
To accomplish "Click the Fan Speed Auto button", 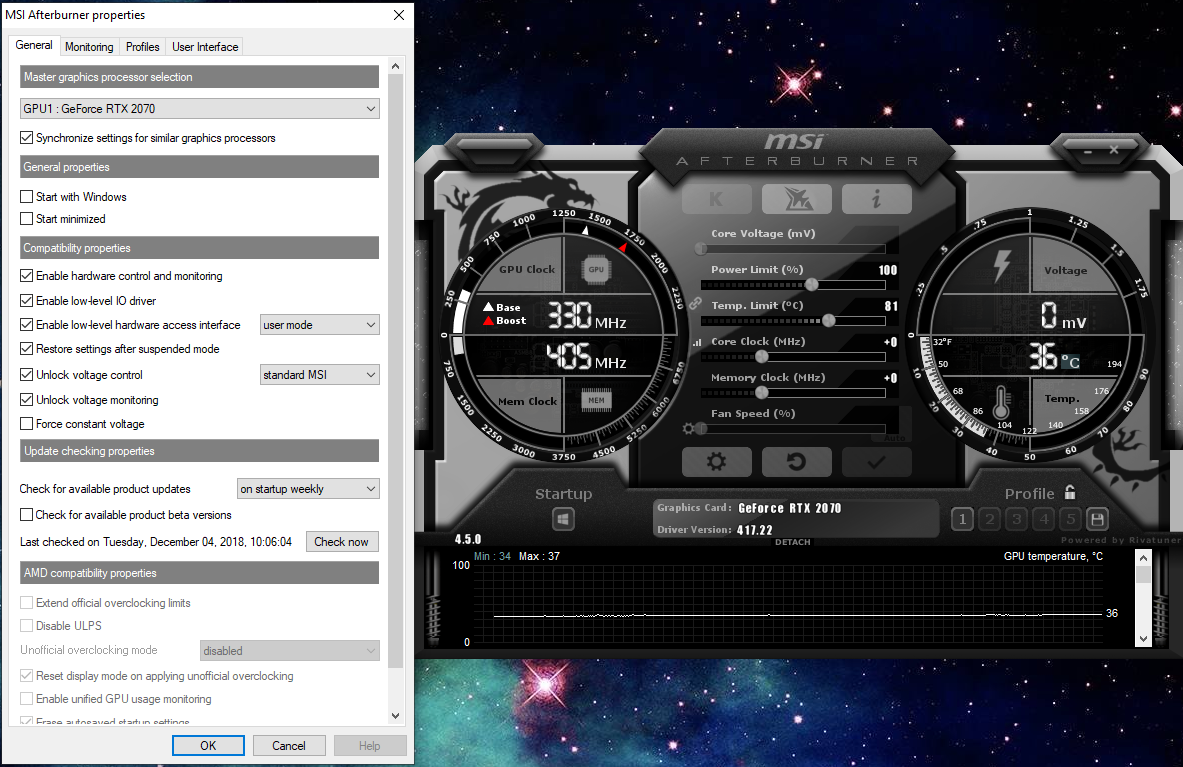I will pyautogui.click(x=894, y=437).
